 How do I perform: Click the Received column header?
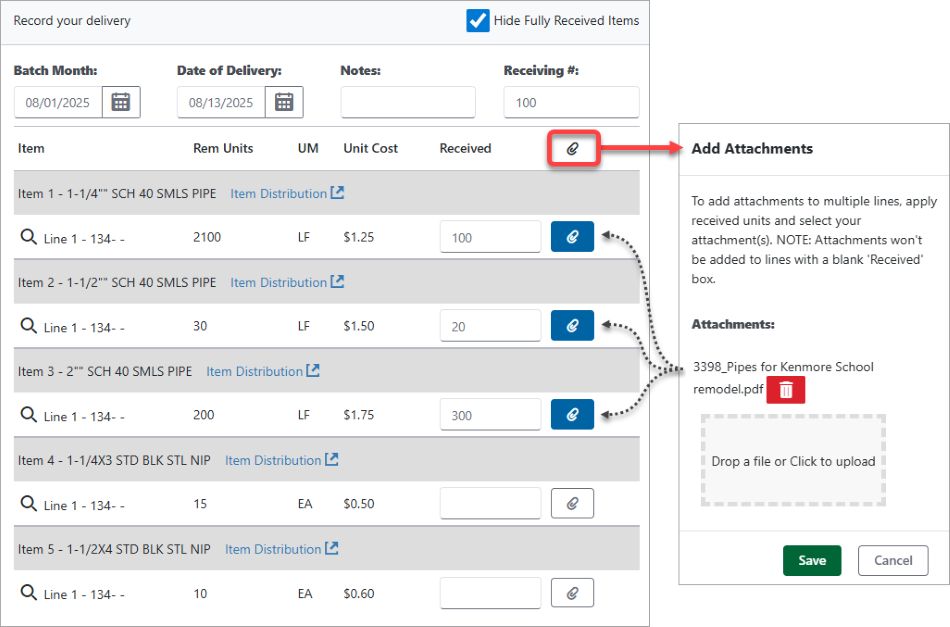coord(465,148)
